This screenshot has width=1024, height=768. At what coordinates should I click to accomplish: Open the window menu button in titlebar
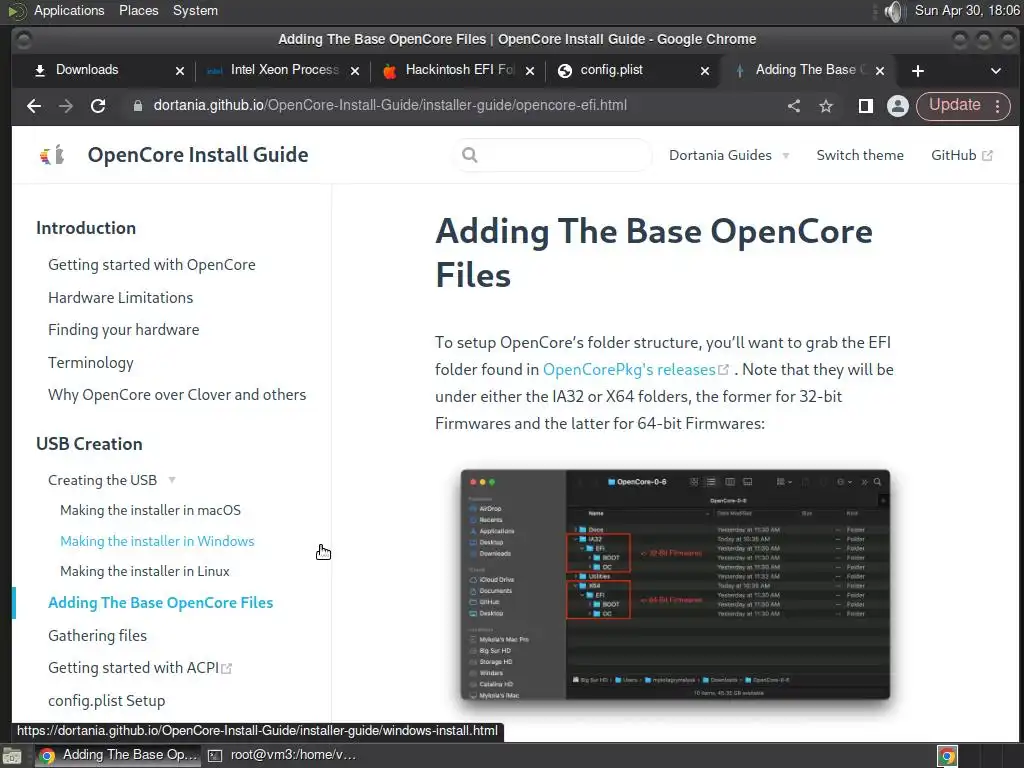coord(23,40)
